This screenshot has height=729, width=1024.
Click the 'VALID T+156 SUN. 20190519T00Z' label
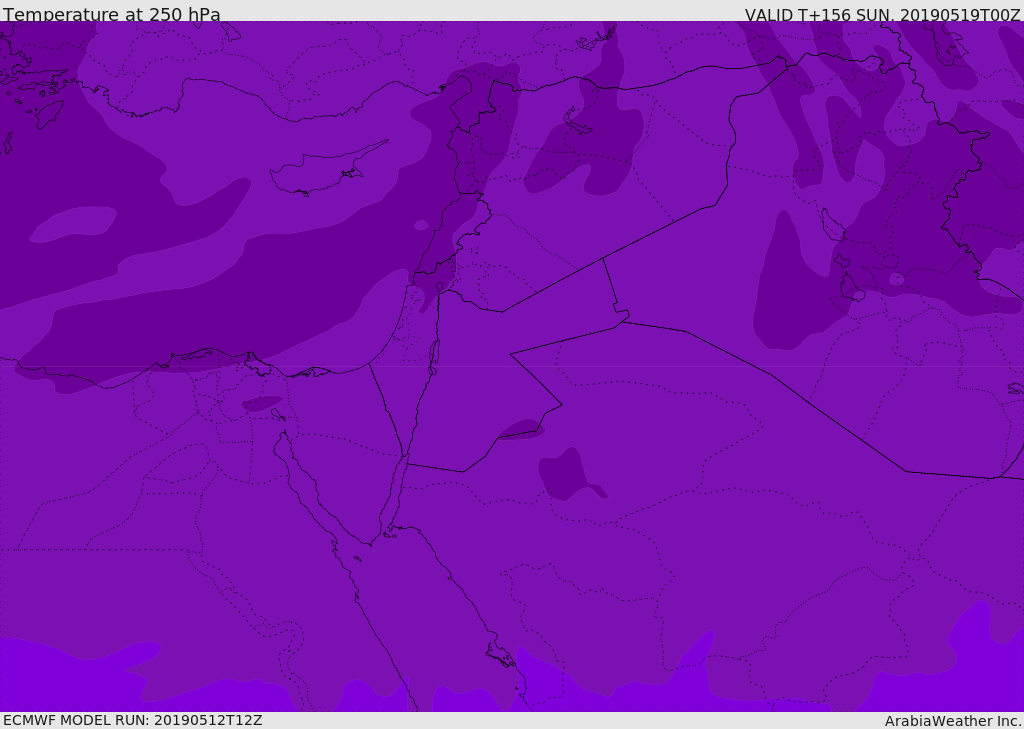pos(883,14)
